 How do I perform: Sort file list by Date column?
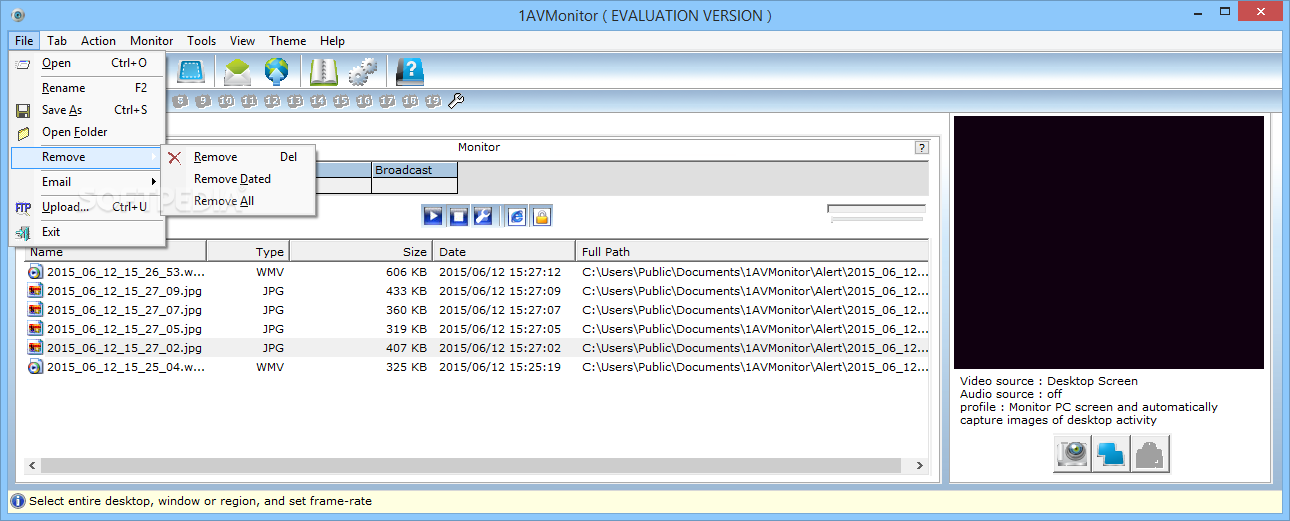pos(504,252)
